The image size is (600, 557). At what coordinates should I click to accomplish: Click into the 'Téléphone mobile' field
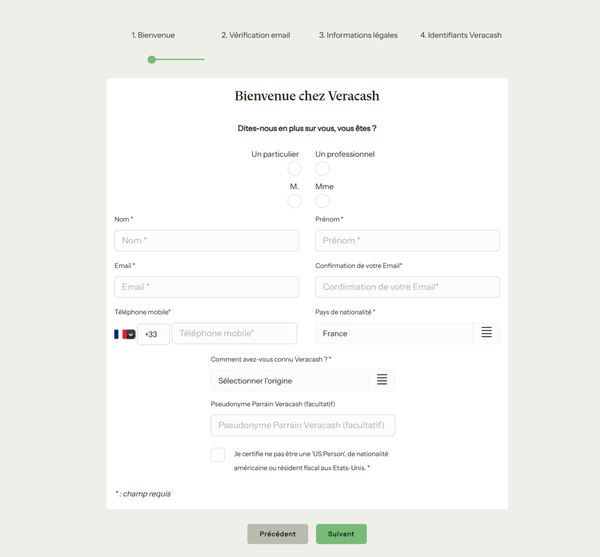click(x=234, y=333)
